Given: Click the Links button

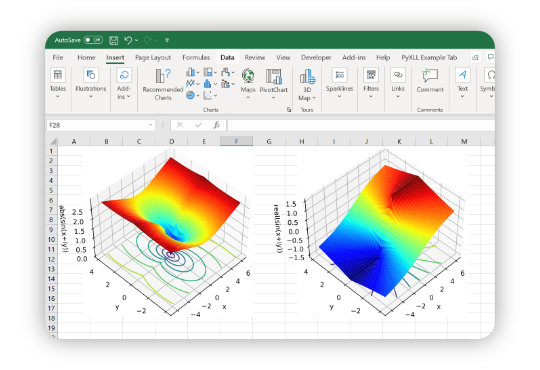Looking at the screenshot, I should click(x=398, y=84).
